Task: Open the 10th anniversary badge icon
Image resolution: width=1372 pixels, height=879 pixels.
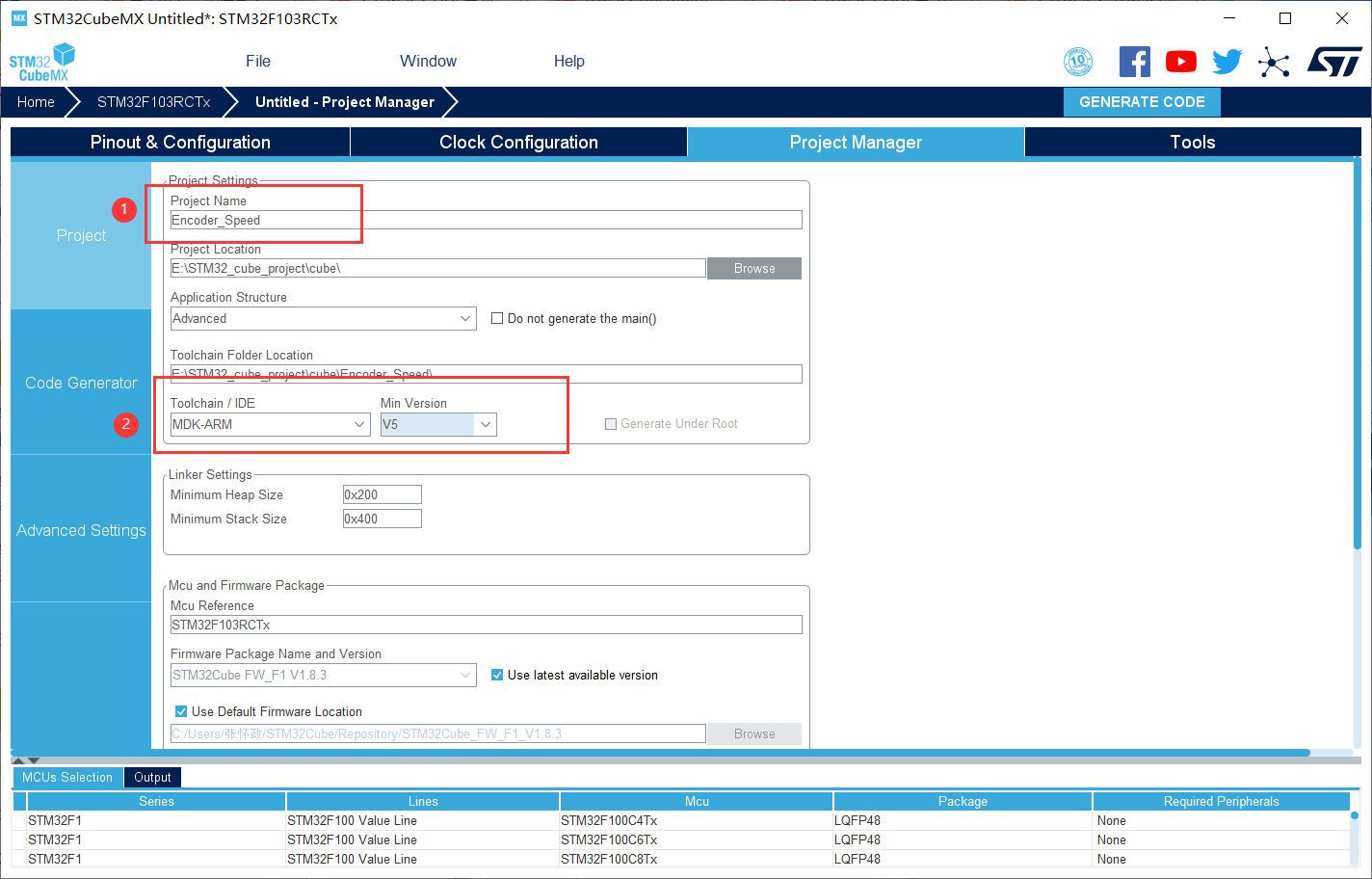Action: point(1078,62)
